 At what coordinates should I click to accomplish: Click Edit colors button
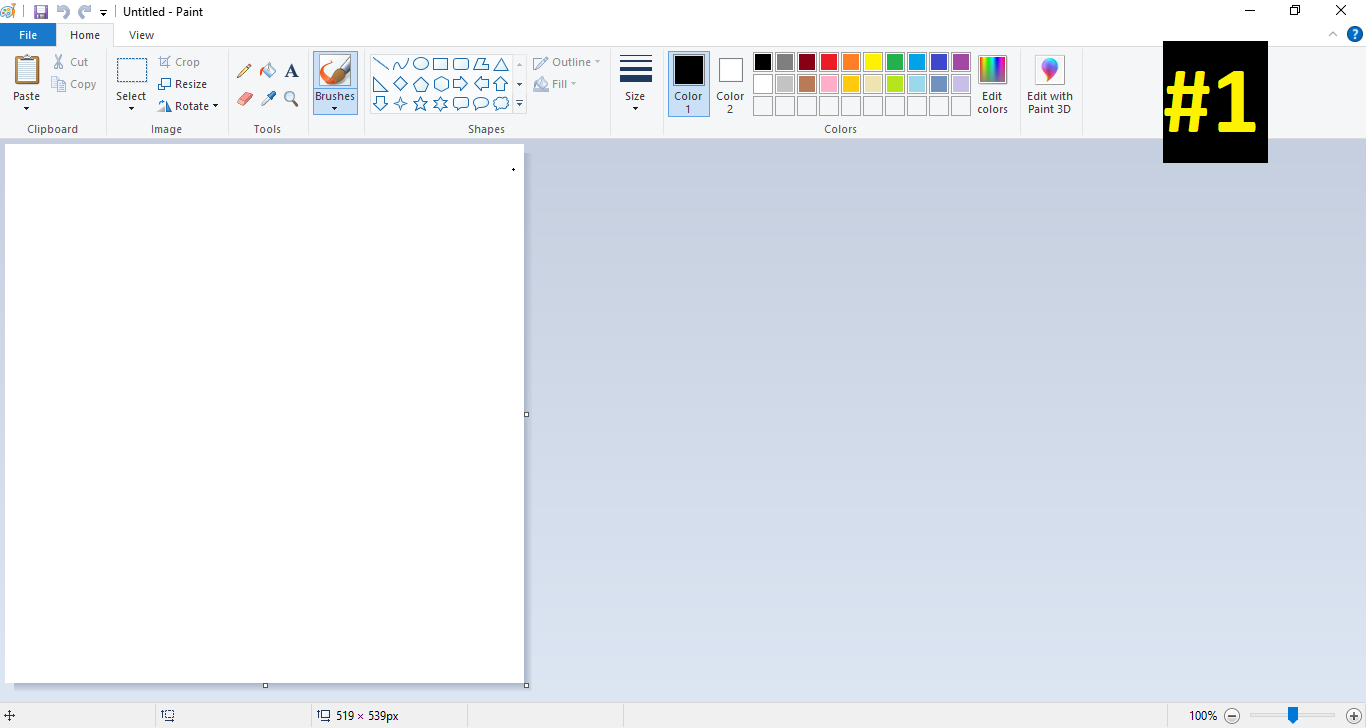click(992, 84)
